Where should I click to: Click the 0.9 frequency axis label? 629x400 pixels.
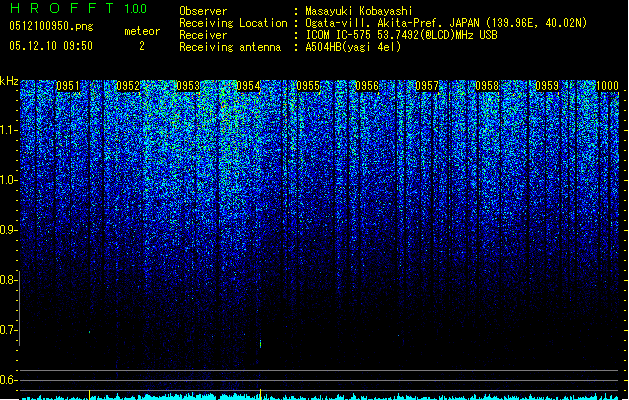8,230
